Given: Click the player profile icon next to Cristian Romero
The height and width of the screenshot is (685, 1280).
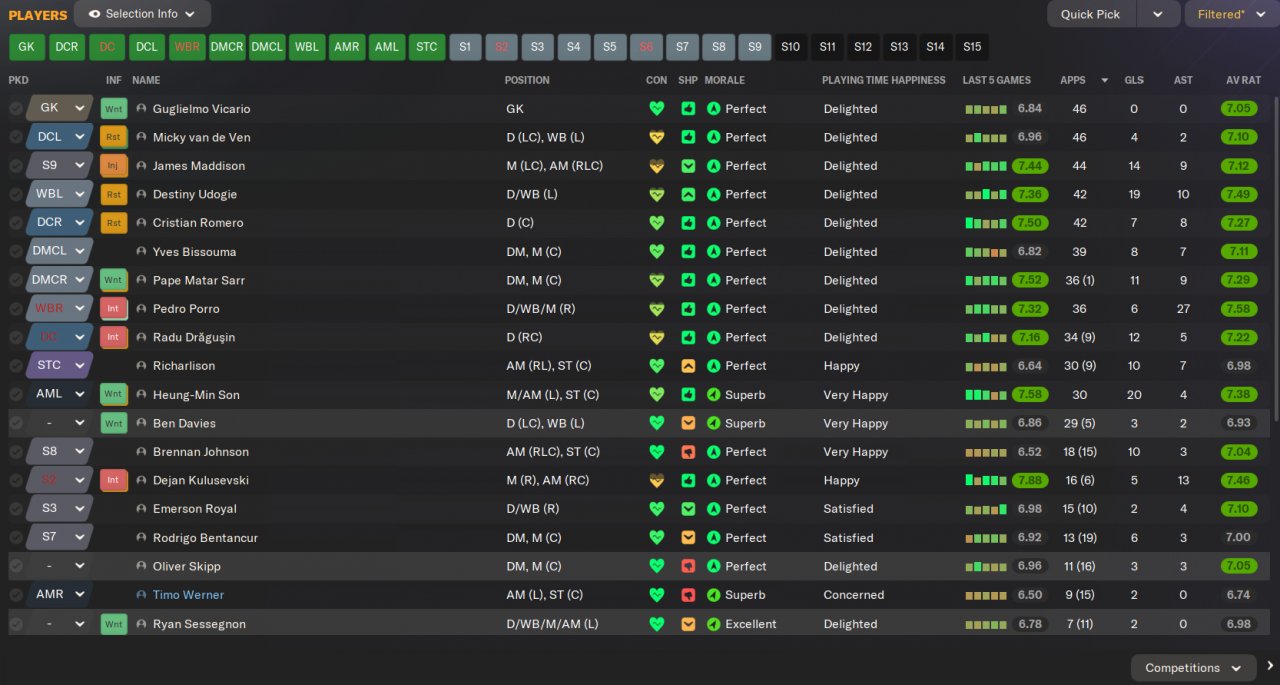Looking at the screenshot, I should [x=141, y=223].
